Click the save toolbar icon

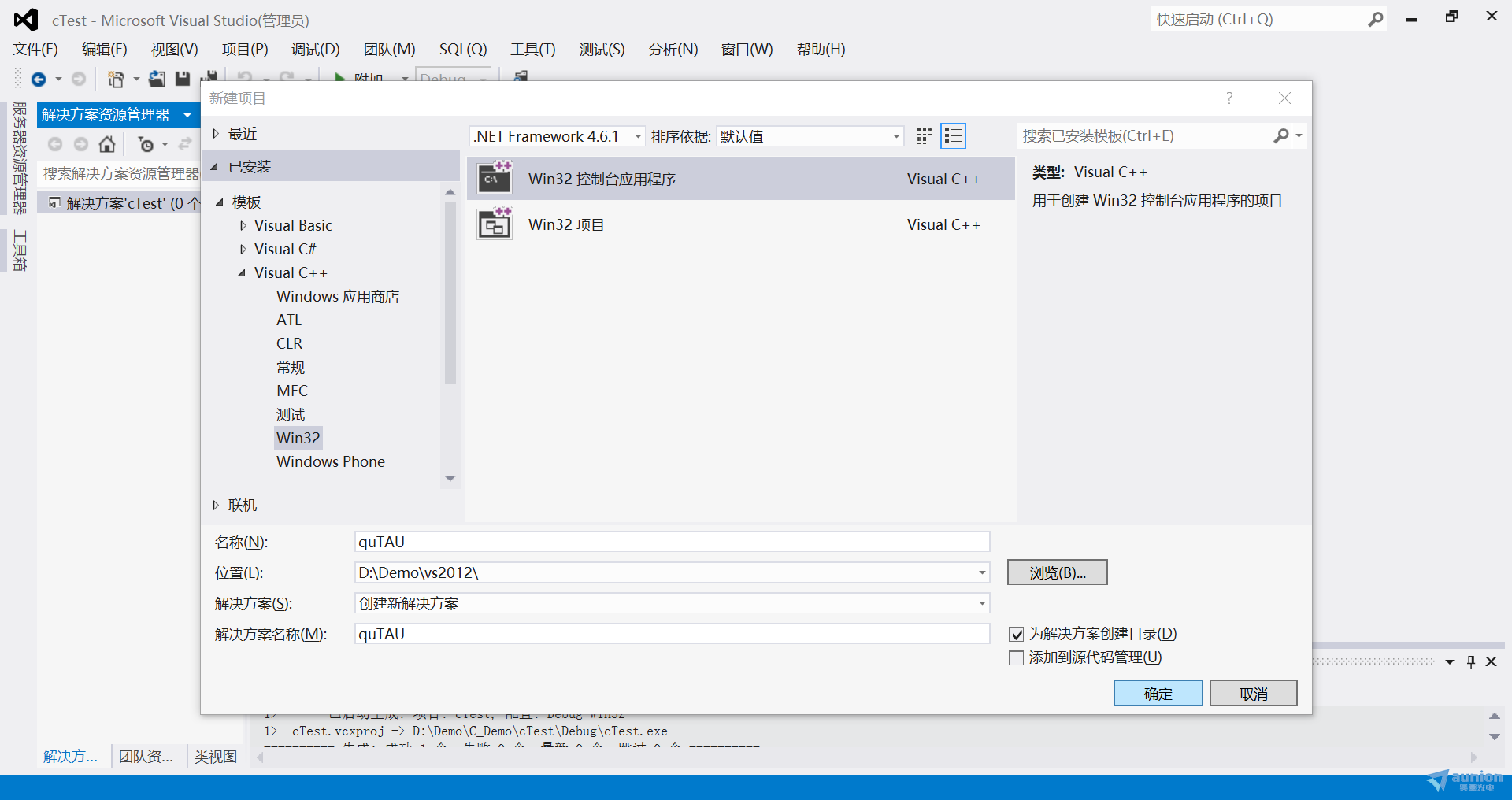pos(183,79)
